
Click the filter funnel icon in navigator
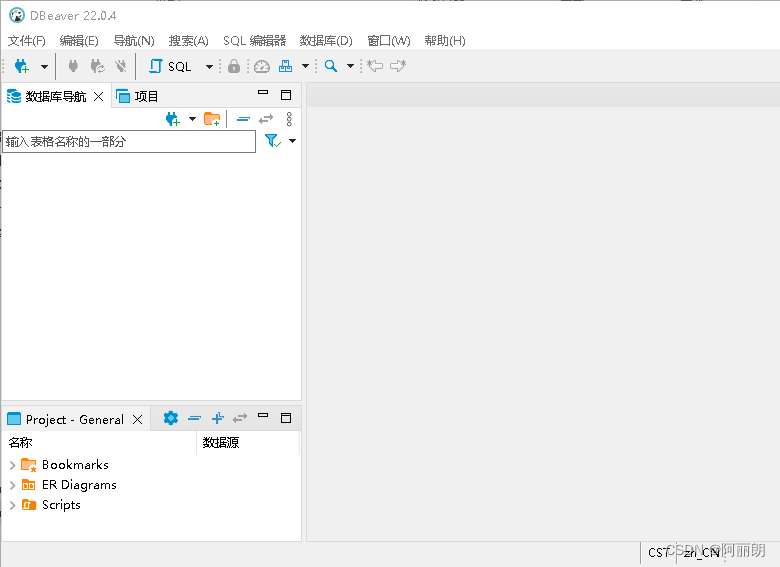[x=273, y=141]
